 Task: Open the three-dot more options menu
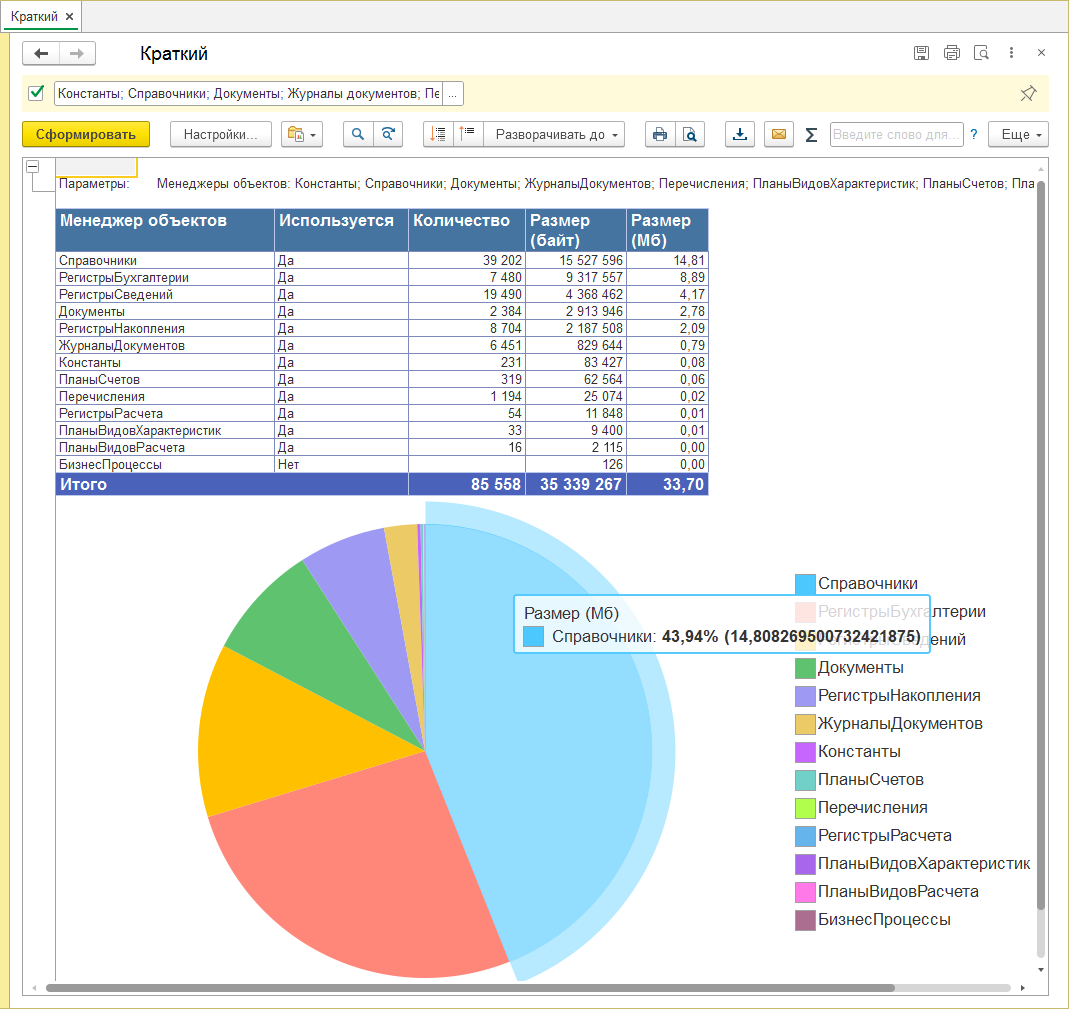[x=1011, y=52]
